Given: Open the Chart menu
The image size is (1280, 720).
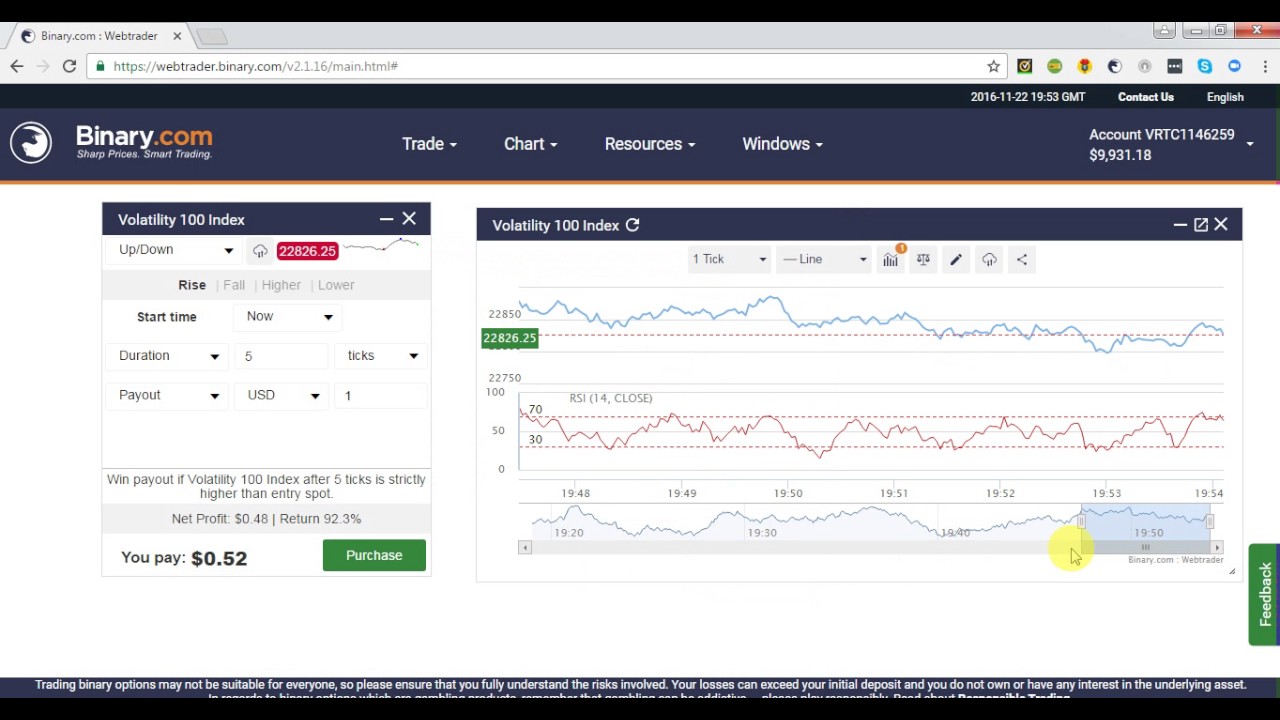Looking at the screenshot, I should (x=530, y=144).
